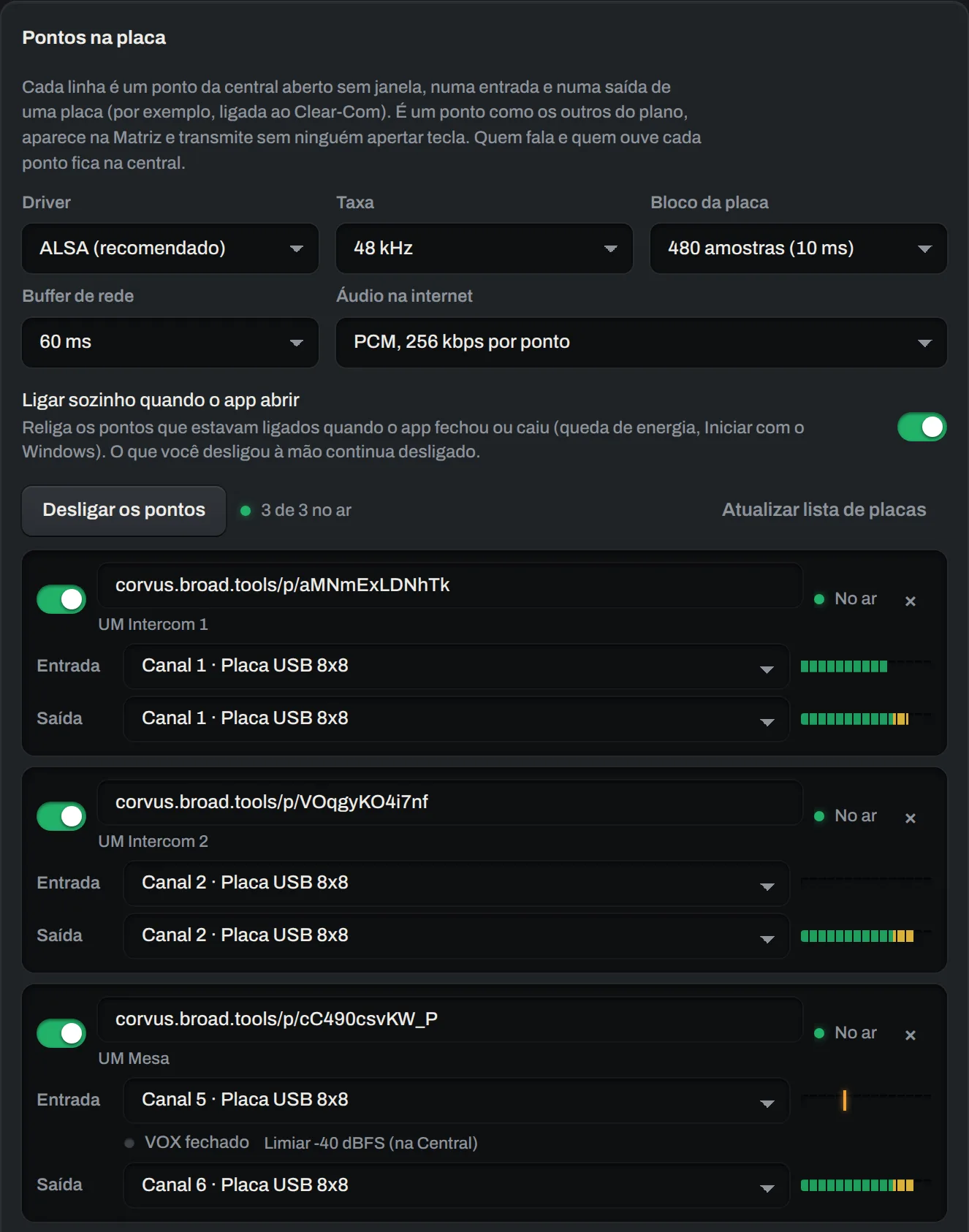Click the 'UM Intercom 2' label
Image resolution: width=969 pixels, height=1232 pixels.
coord(153,841)
